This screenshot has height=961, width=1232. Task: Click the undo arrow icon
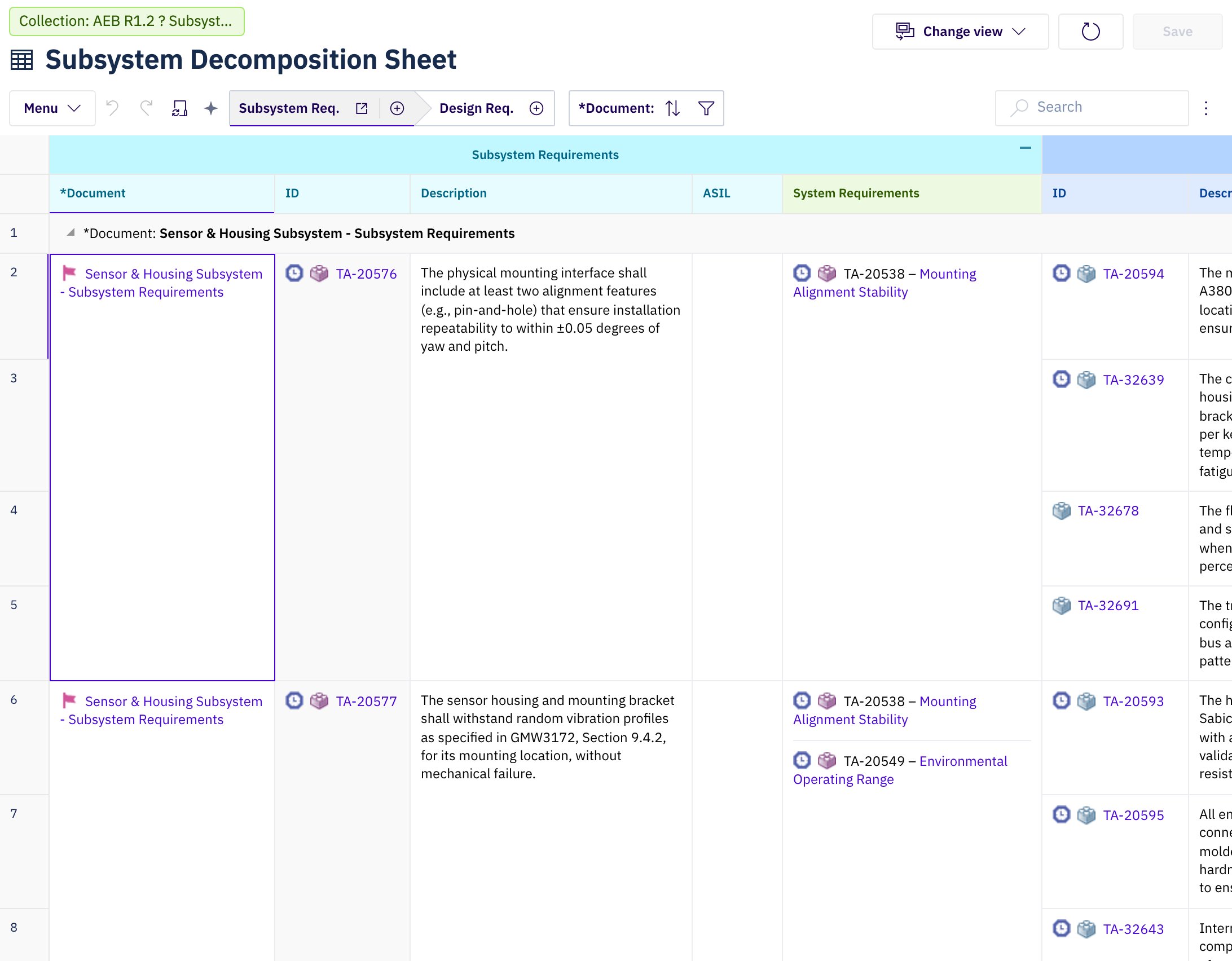(112, 108)
